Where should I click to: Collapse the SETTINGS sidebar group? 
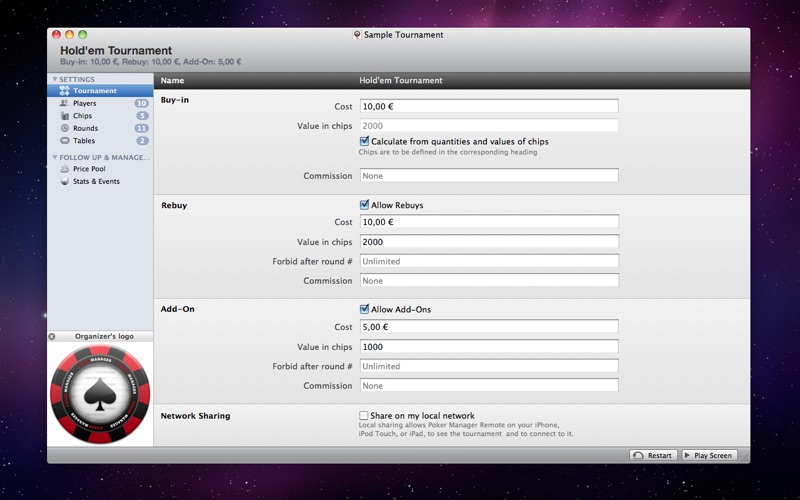tap(54, 79)
